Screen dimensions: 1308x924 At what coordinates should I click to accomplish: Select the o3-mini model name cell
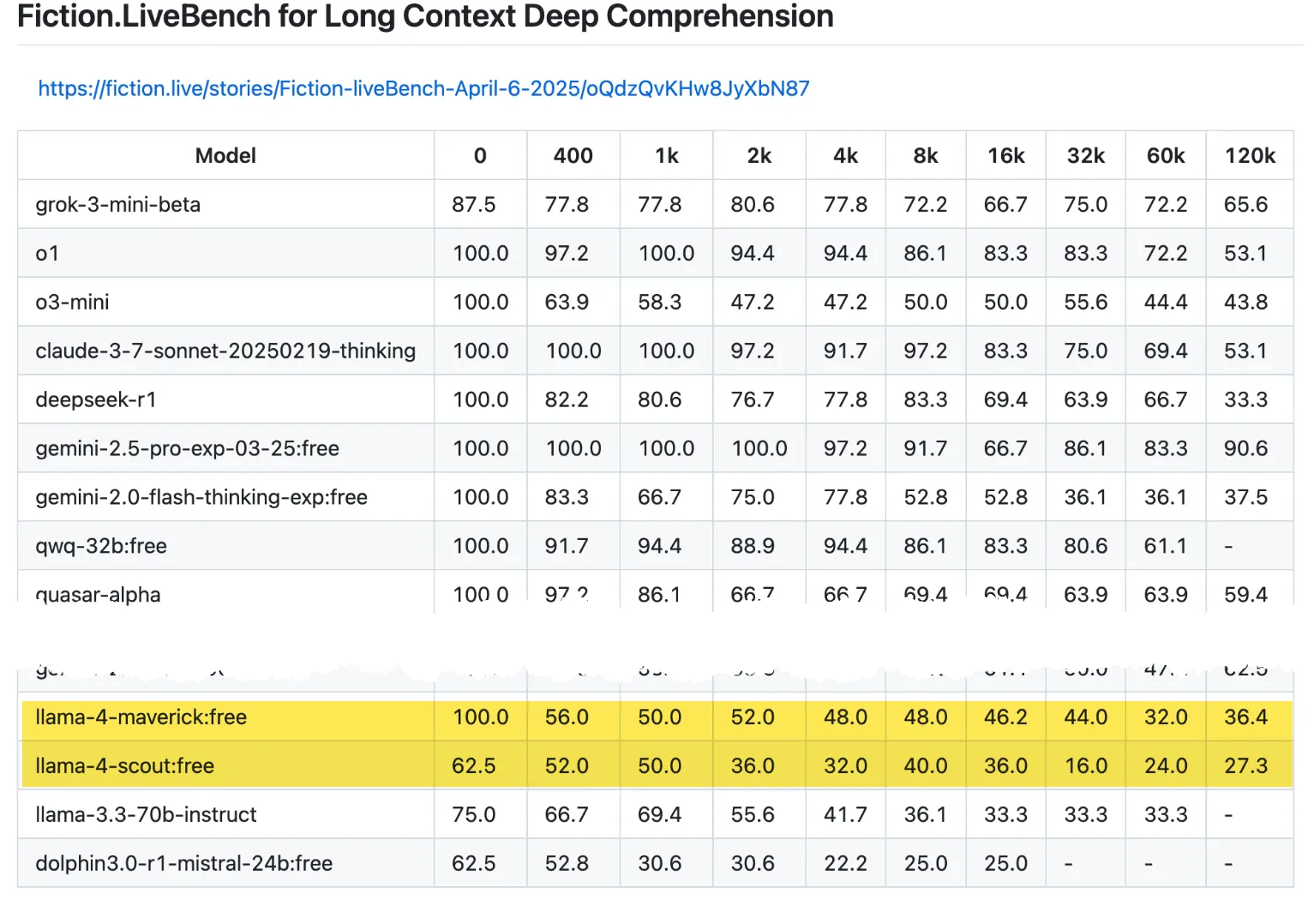[72, 302]
